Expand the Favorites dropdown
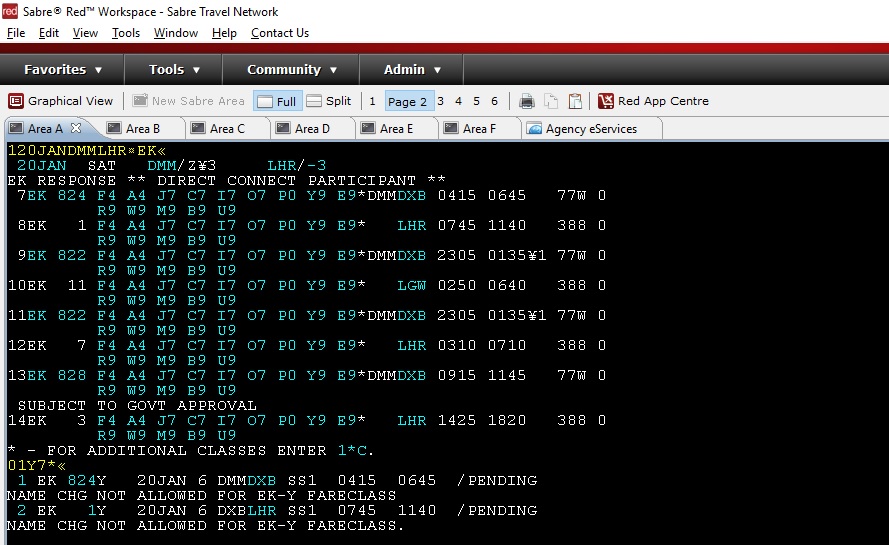This screenshot has height=545, width=889. click(x=62, y=70)
